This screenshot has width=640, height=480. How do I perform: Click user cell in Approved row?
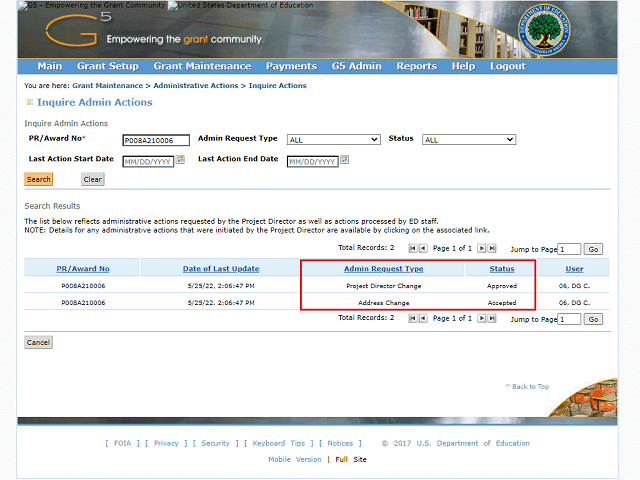point(574,286)
